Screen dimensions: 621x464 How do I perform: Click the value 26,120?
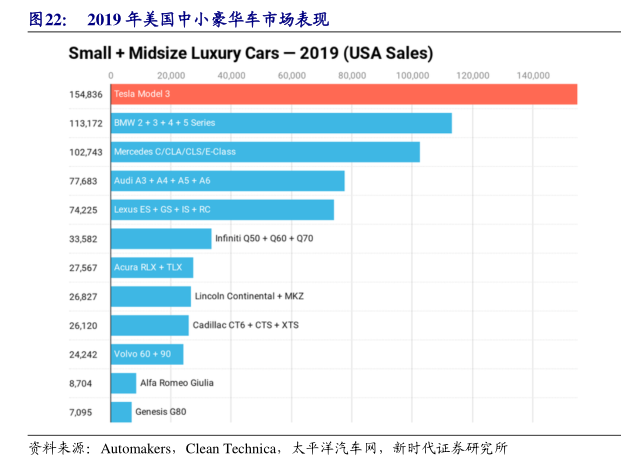point(83,326)
